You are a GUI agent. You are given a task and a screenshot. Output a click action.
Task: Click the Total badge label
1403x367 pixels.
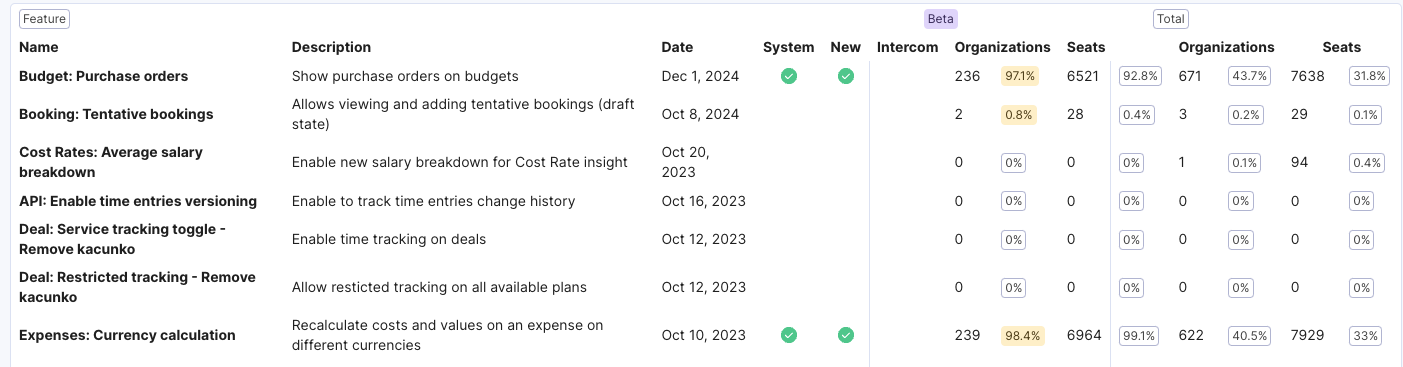click(x=1171, y=18)
